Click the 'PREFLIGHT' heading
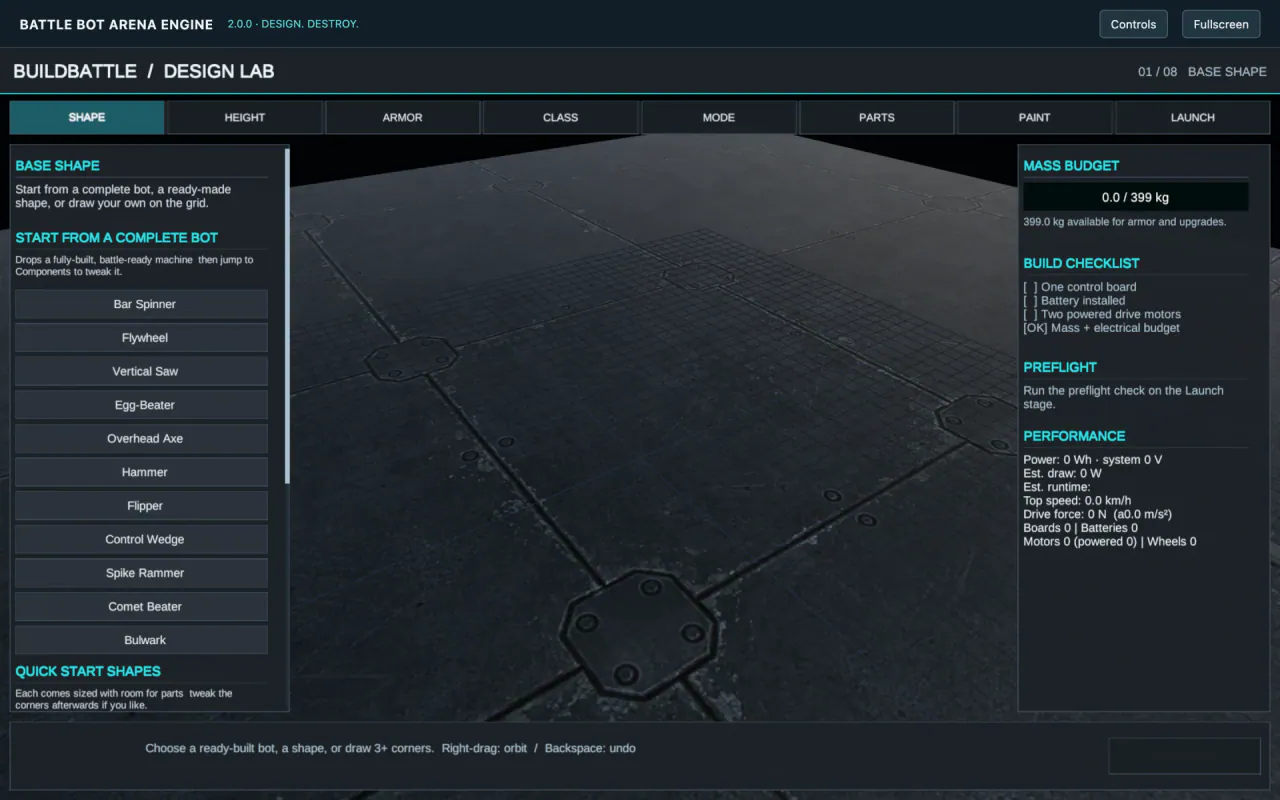 tap(1060, 367)
